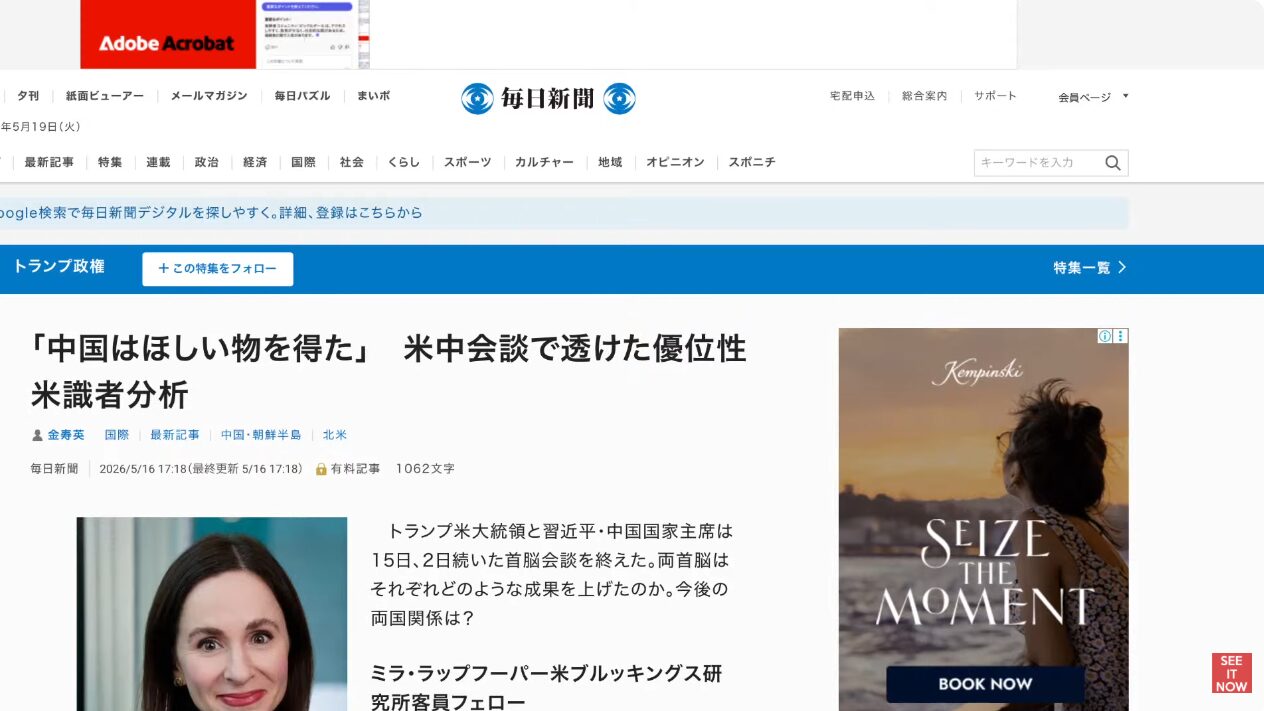
Task: Follow this feature with この特集をフォロー button
Action: 217,269
